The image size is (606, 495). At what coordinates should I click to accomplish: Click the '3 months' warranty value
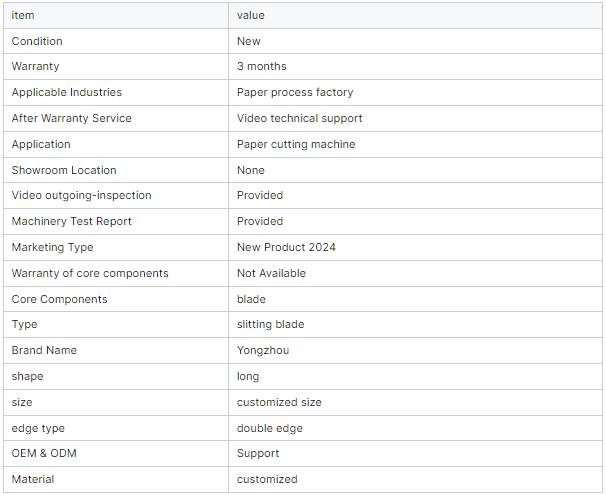tap(262, 67)
